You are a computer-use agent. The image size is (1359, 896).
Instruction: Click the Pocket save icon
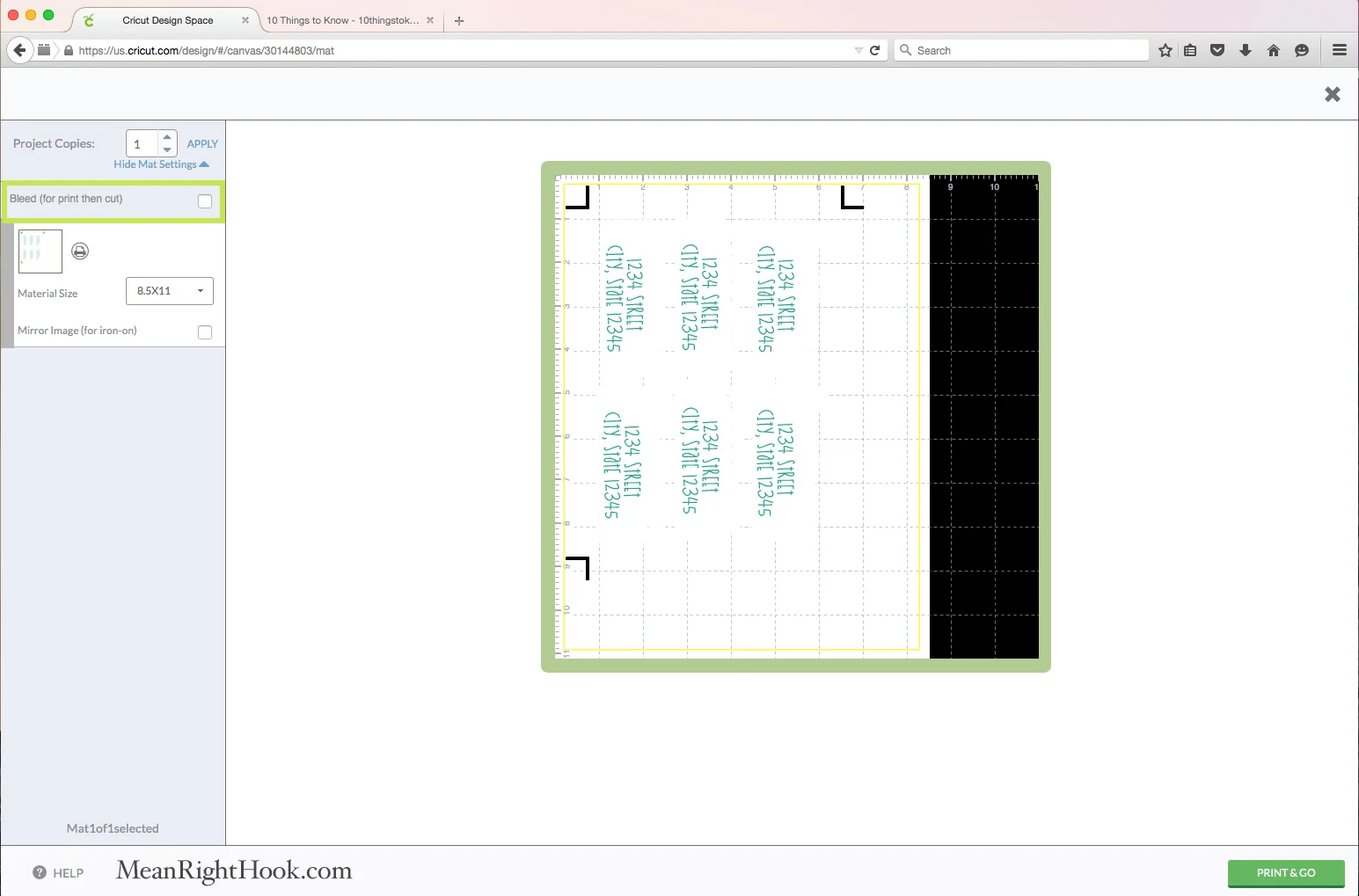1217,50
